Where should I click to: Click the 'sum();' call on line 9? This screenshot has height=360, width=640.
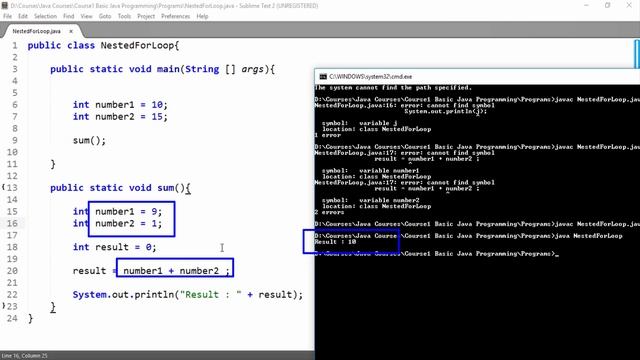click(89, 140)
